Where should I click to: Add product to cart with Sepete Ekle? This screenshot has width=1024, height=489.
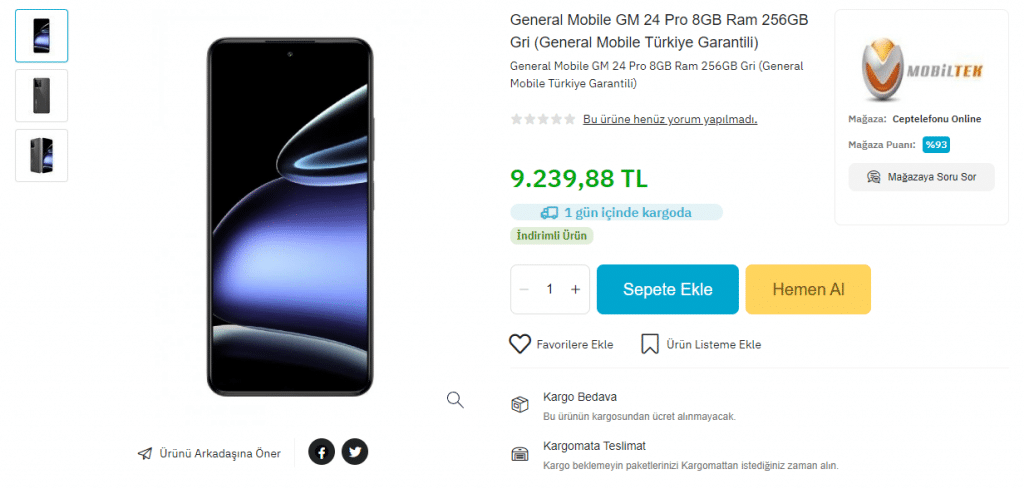pyautogui.click(x=667, y=289)
